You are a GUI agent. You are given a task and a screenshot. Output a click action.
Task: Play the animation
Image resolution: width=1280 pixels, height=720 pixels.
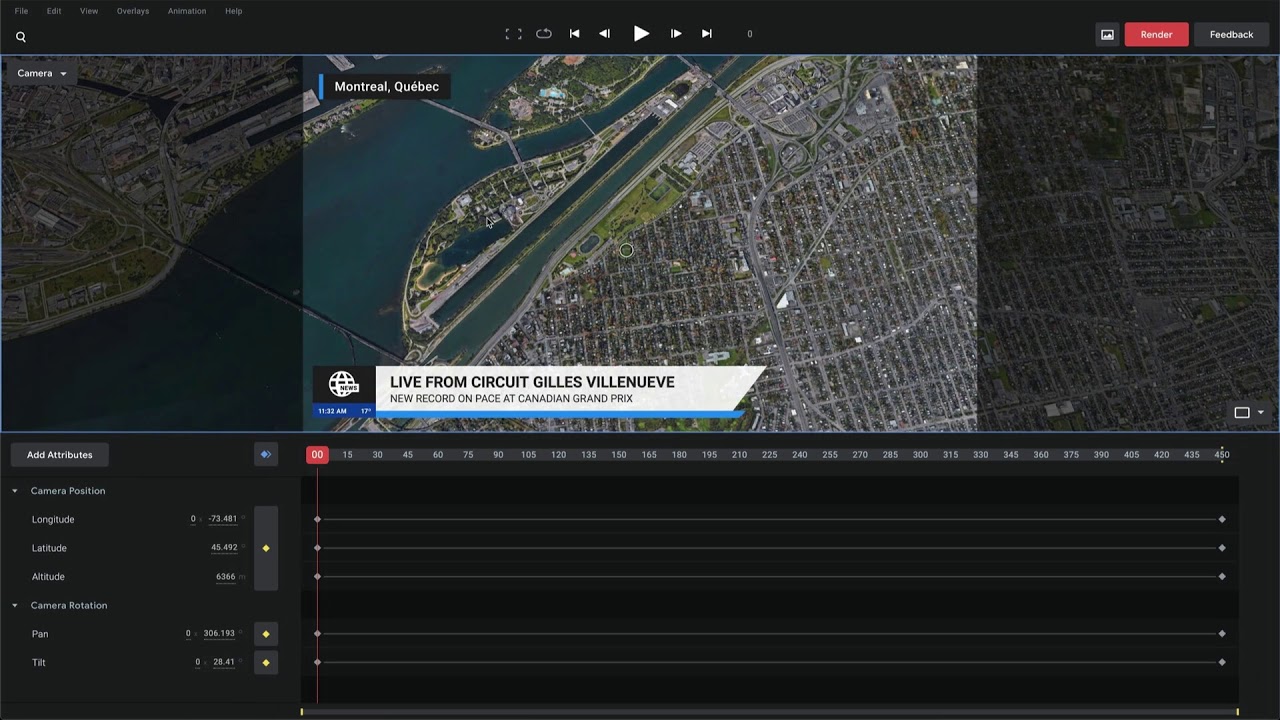pos(641,33)
